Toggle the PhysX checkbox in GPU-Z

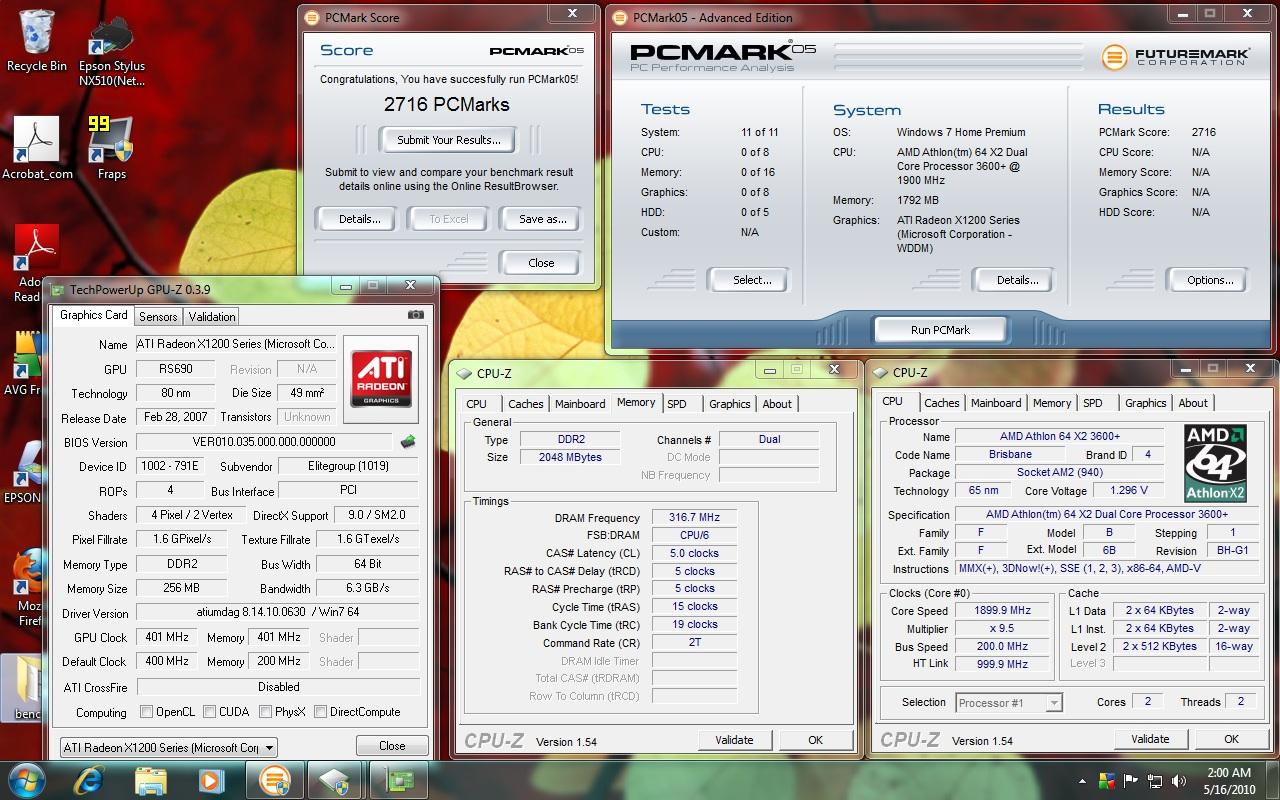click(265, 712)
